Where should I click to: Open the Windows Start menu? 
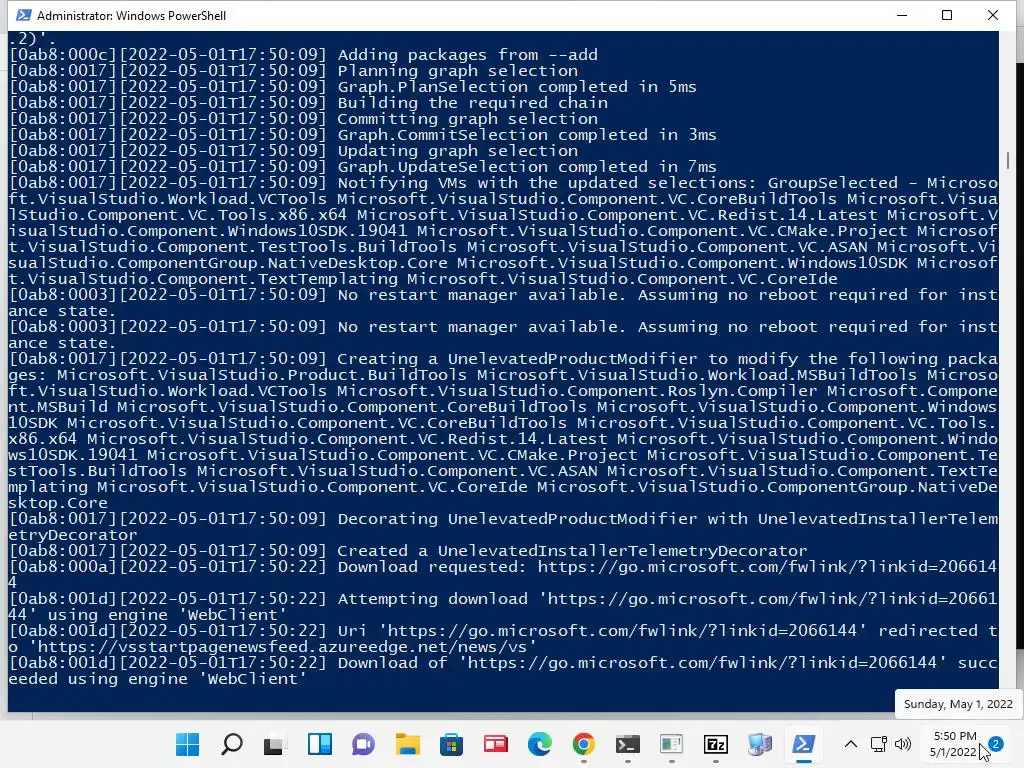click(x=187, y=744)
